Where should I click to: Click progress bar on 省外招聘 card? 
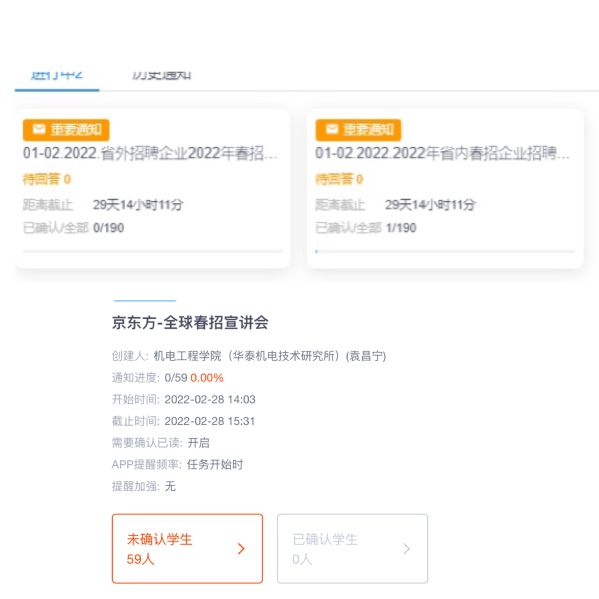pos(153,251)
